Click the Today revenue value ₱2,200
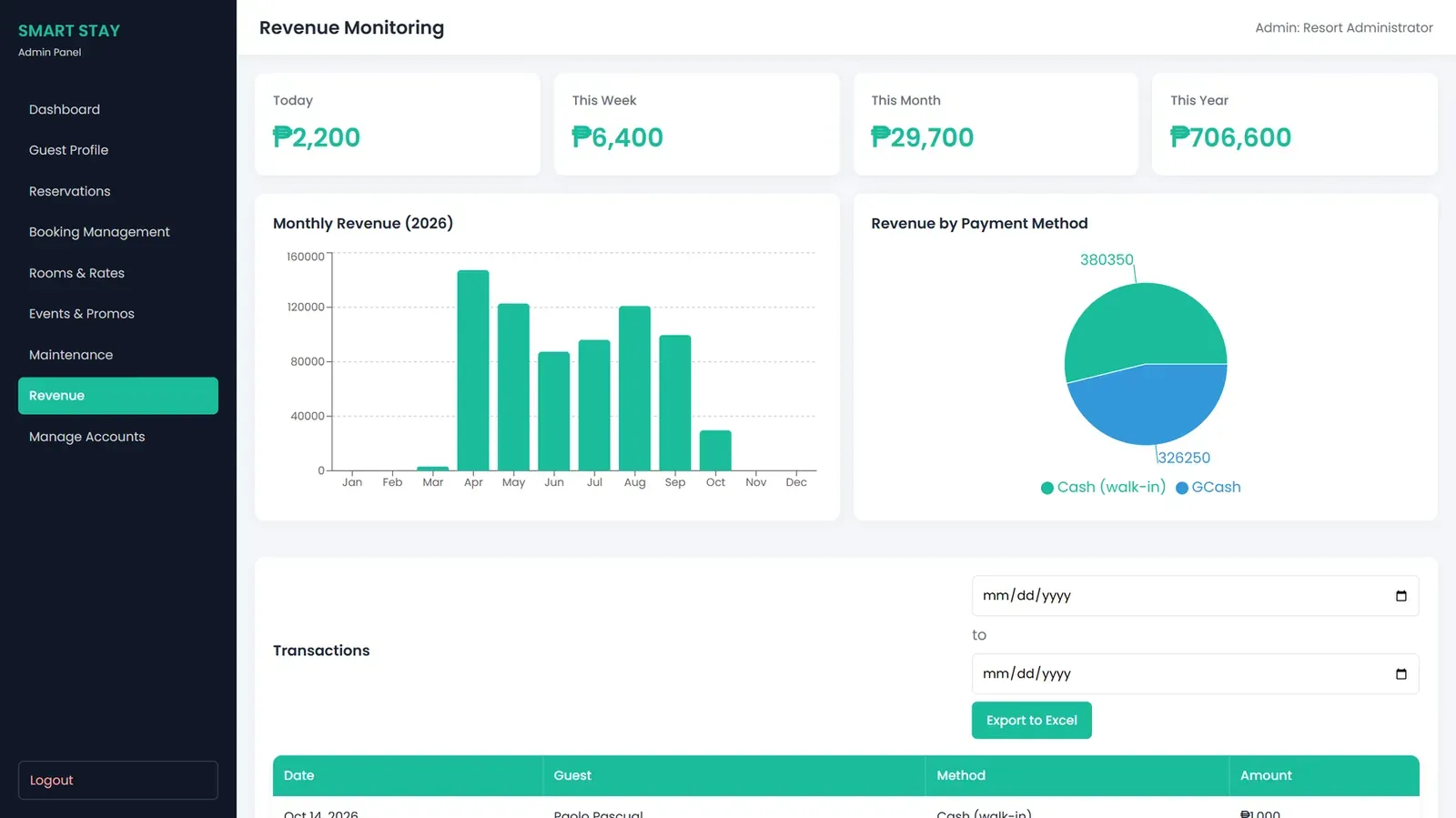 317,137
